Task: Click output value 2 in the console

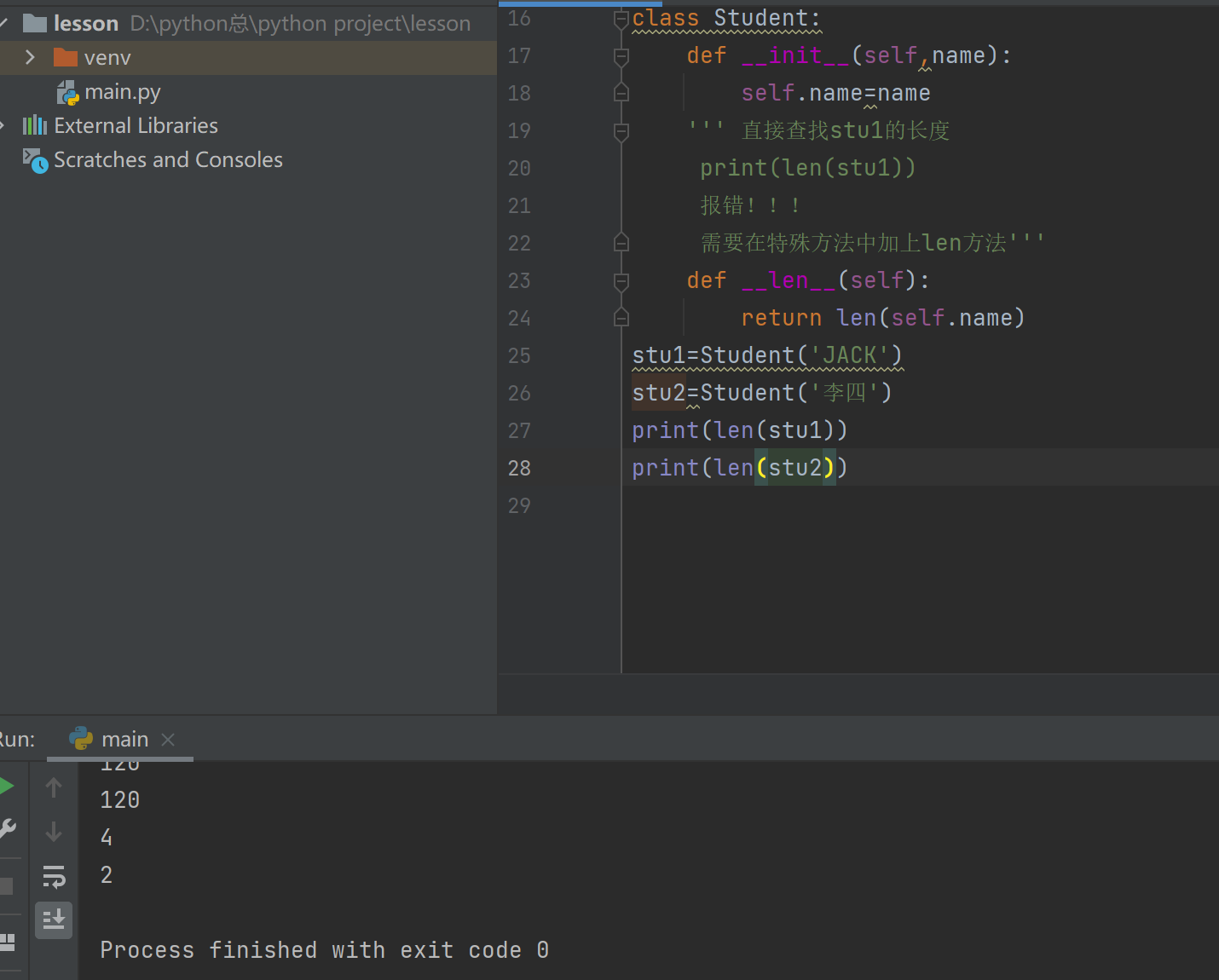Action: pyautogui.click(x=107, y=875)
